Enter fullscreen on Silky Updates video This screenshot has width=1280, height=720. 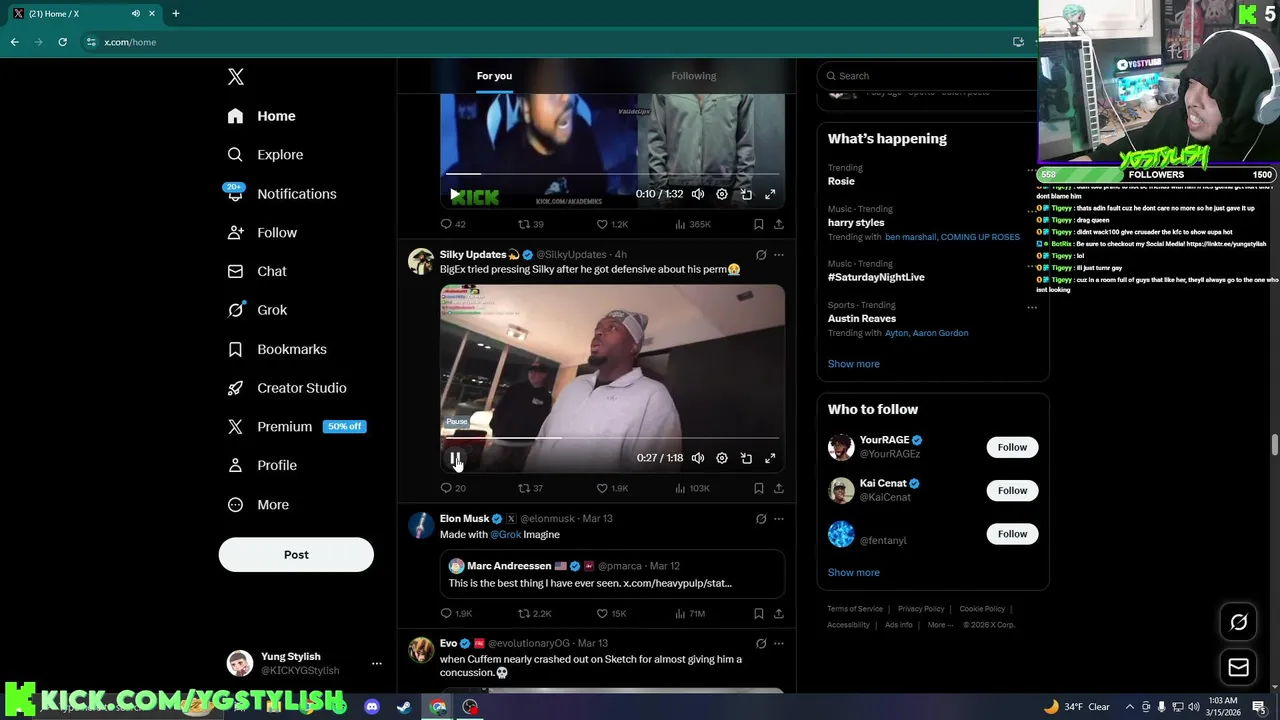pos(770,458)
